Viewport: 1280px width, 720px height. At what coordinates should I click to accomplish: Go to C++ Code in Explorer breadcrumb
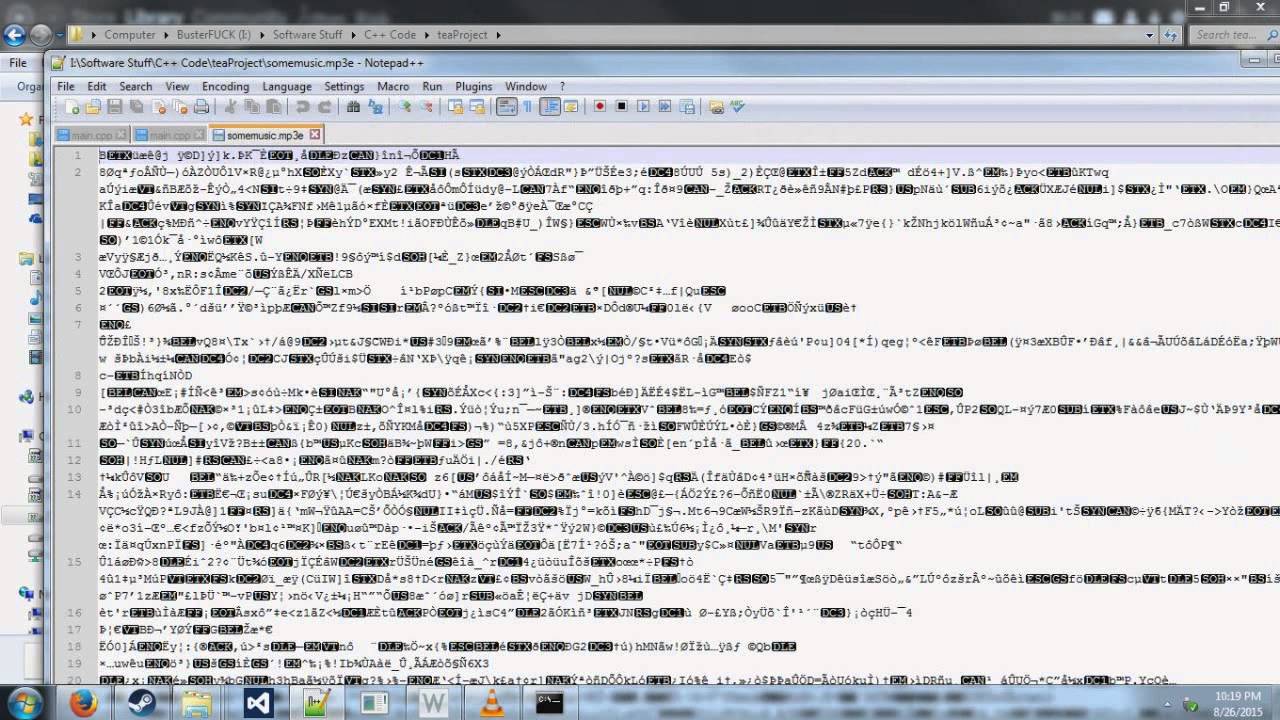(390, 35)
